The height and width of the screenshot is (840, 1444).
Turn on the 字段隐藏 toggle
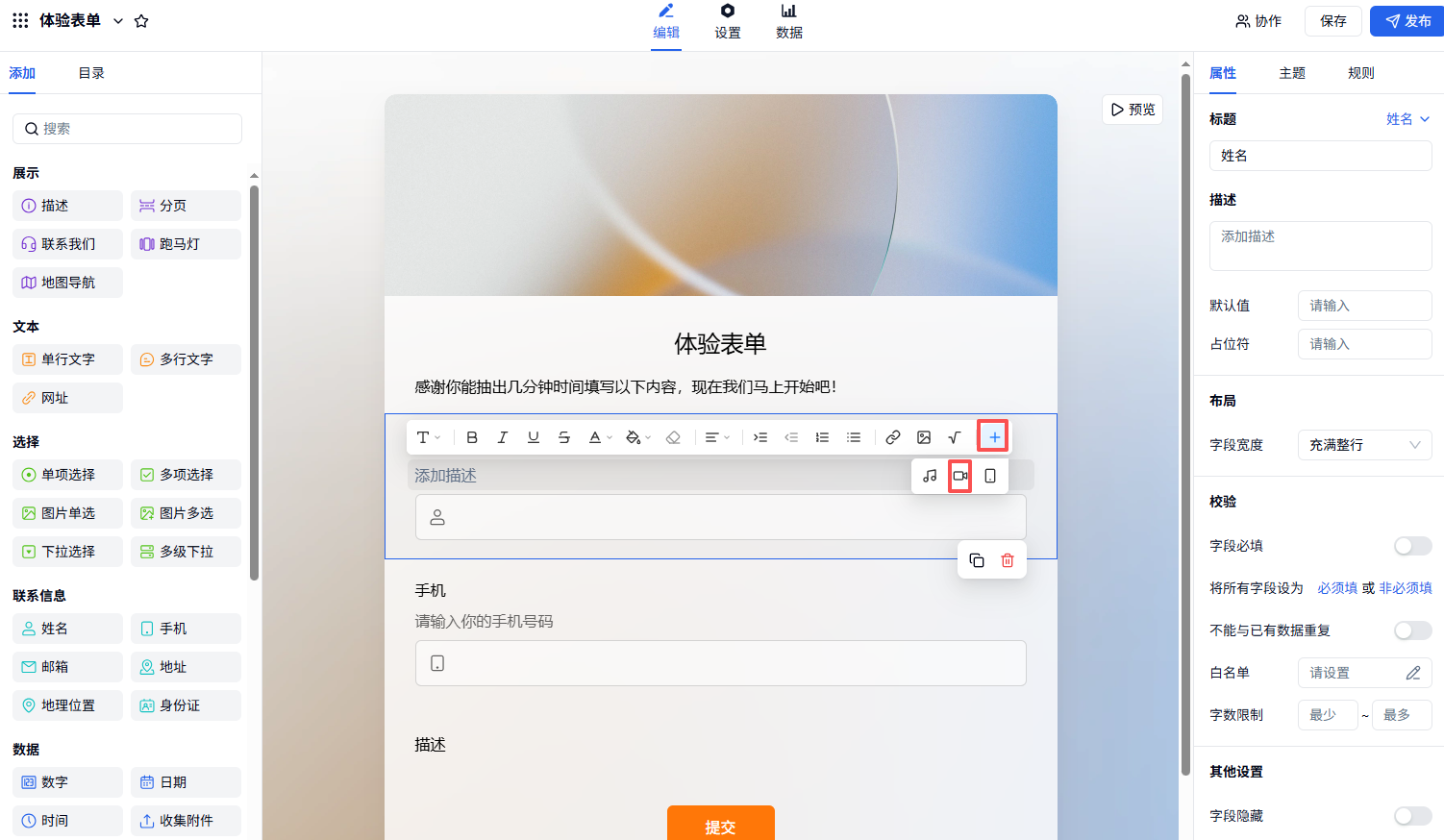pos(1412,816)
